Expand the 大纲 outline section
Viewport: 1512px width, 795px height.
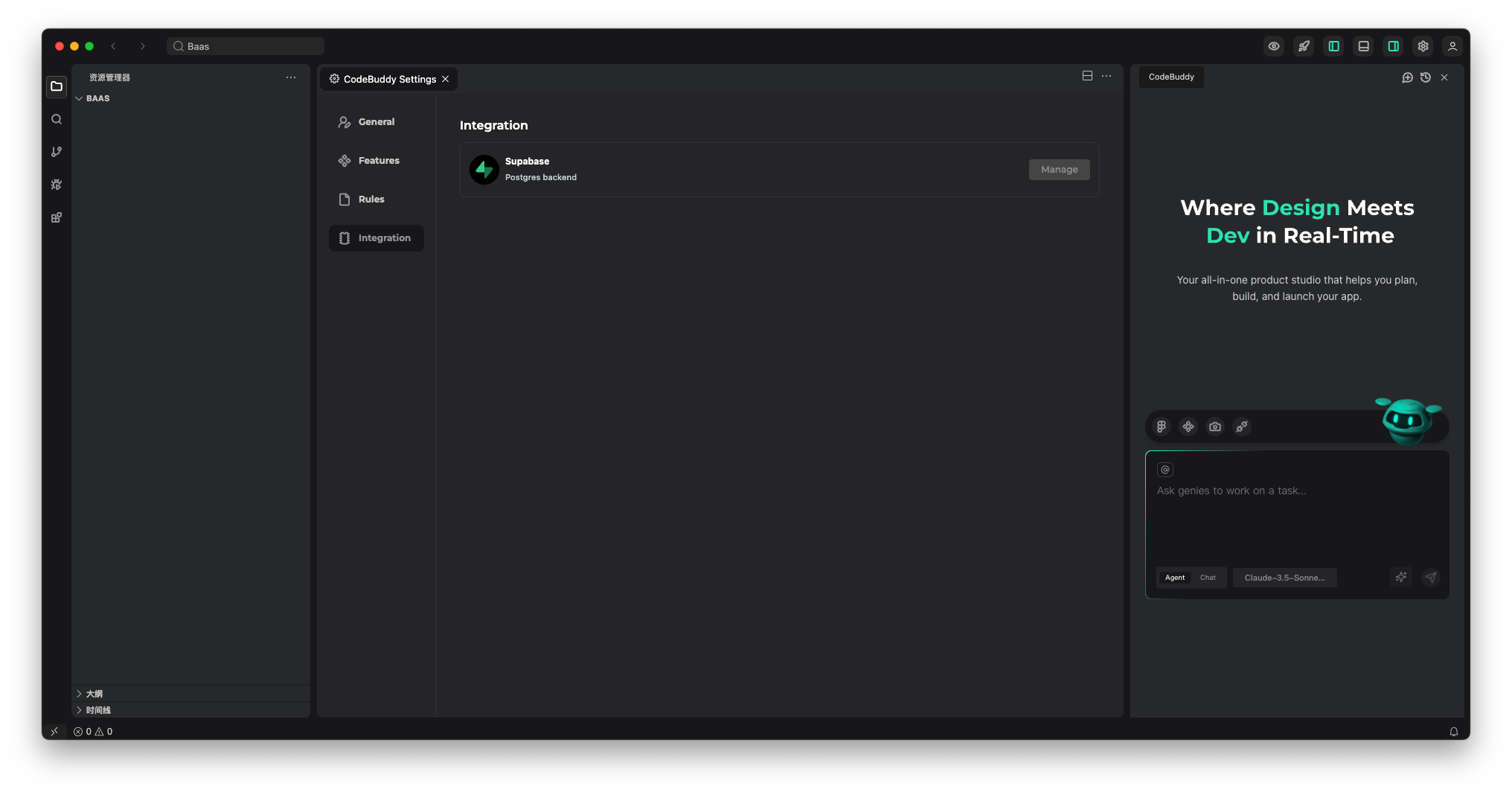tap(190, 694)
